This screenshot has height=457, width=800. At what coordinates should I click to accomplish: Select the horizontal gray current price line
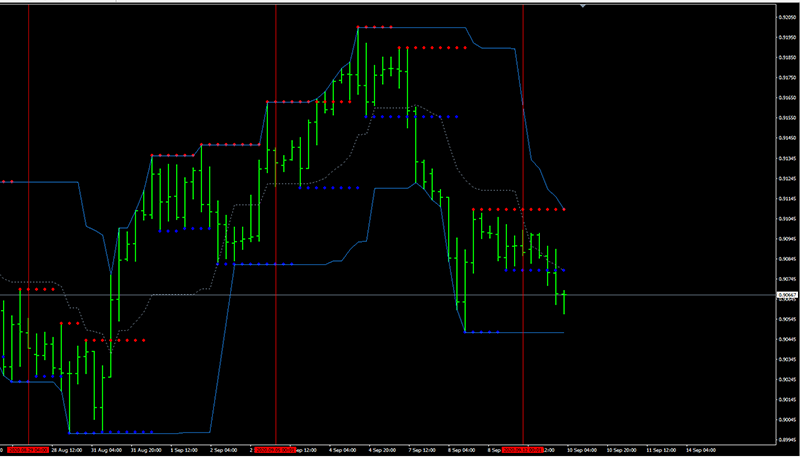tap(650, 296)
